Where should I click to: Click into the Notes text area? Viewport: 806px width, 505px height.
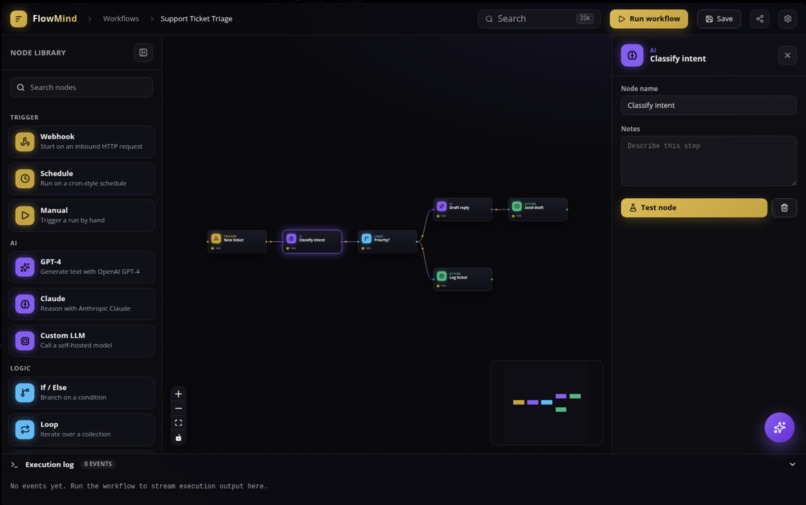[708, 160]
